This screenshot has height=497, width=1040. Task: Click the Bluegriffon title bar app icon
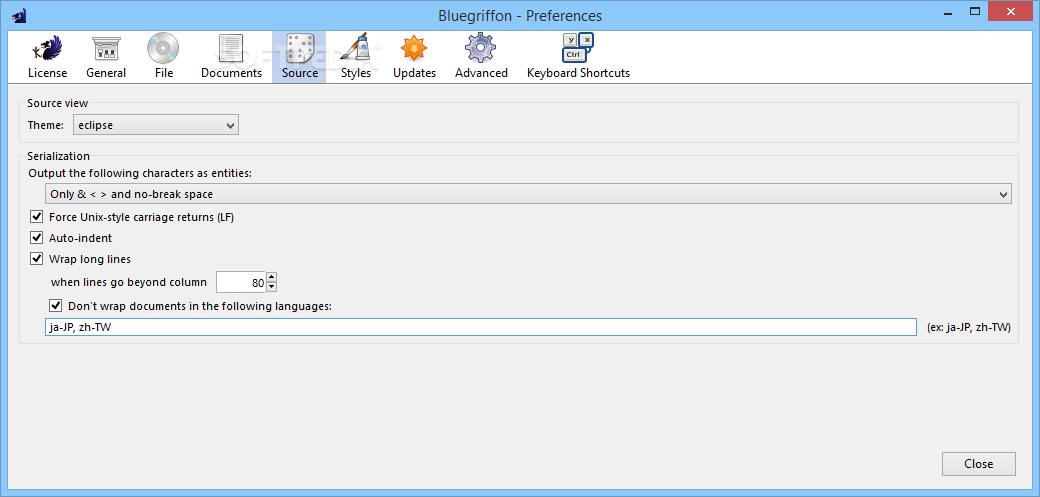click(x=19, y=15)
